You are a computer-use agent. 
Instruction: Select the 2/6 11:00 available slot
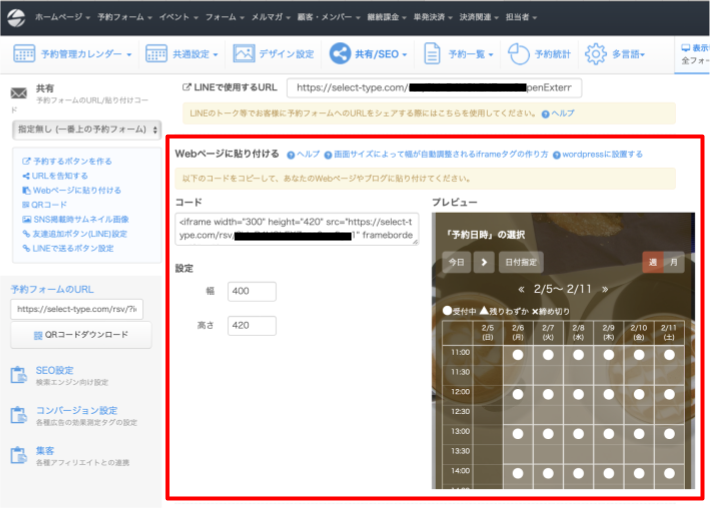[x=518, y=354]
